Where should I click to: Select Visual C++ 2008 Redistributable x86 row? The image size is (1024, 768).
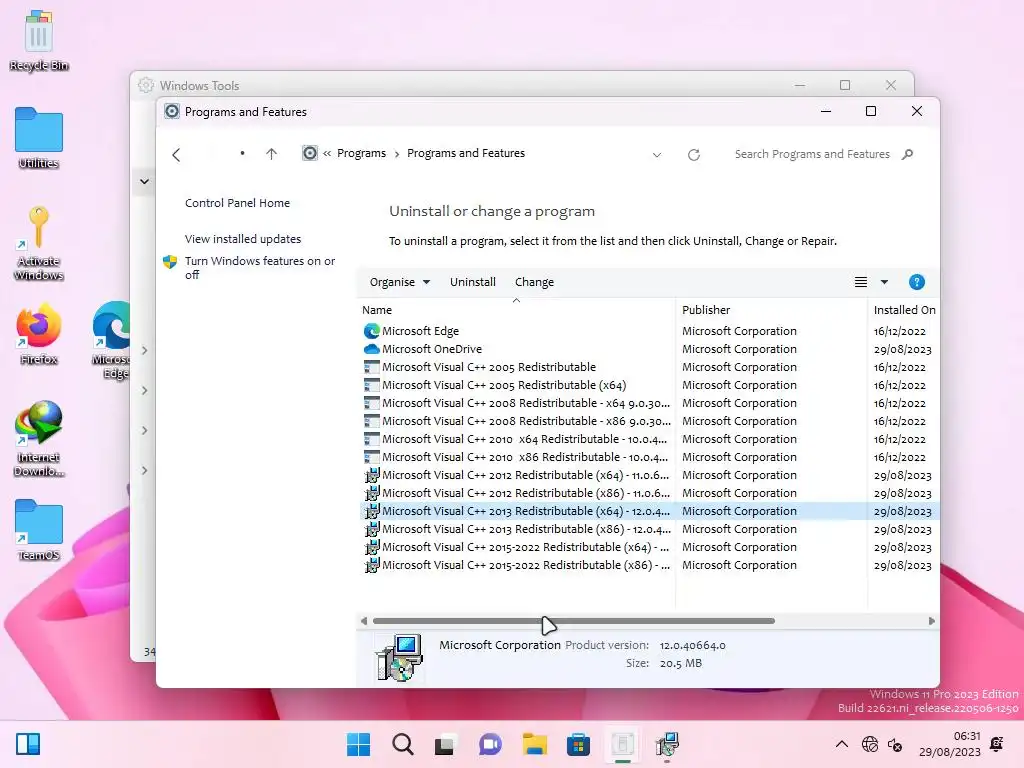point(650,421)
